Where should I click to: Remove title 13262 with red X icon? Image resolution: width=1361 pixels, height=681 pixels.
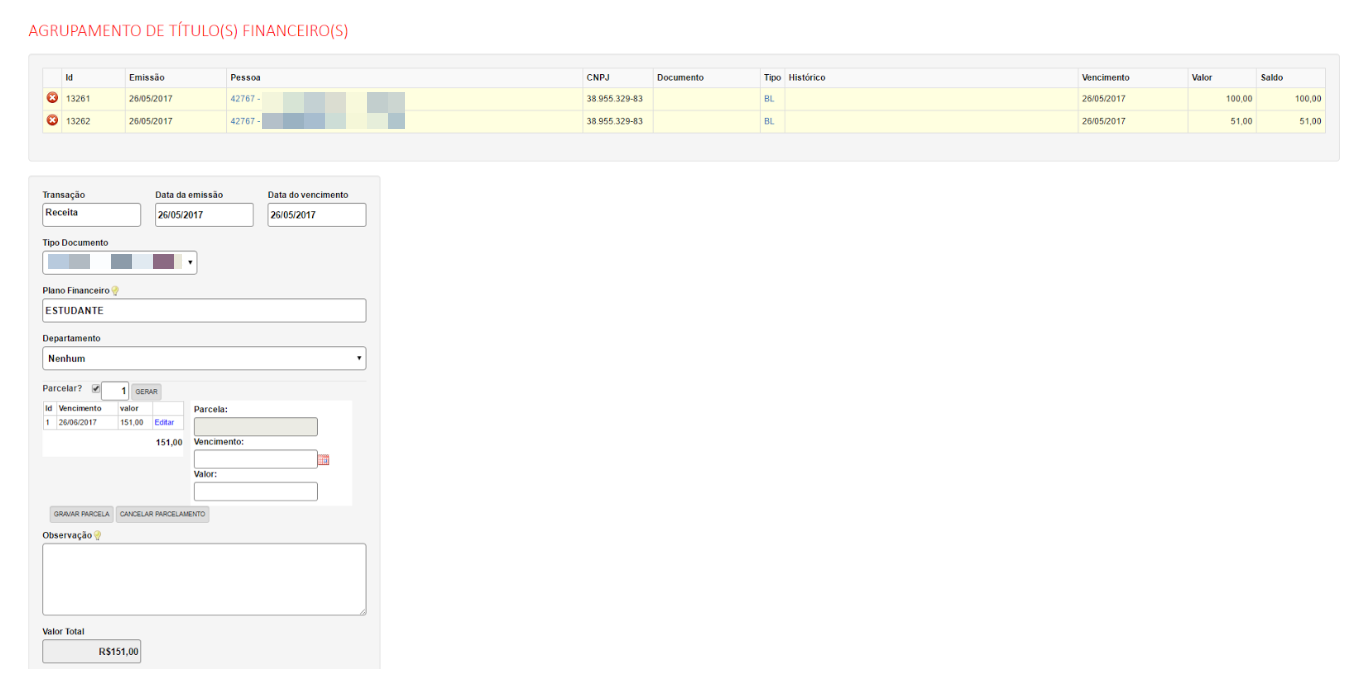(x=52, y=121)
